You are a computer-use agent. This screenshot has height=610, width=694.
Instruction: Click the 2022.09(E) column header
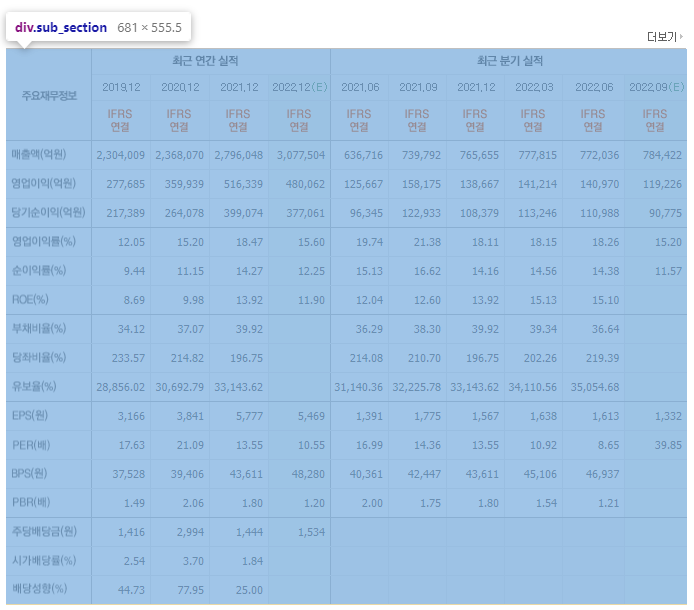pyautogui.click(x=657, y=87)
